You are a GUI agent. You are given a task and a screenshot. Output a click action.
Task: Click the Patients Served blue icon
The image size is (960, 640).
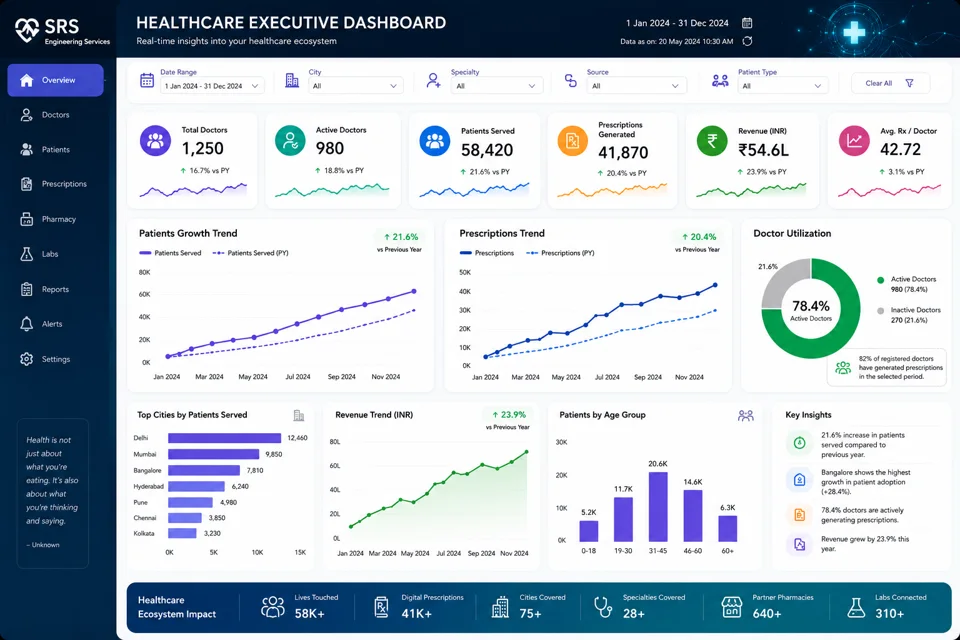[435, 141]
